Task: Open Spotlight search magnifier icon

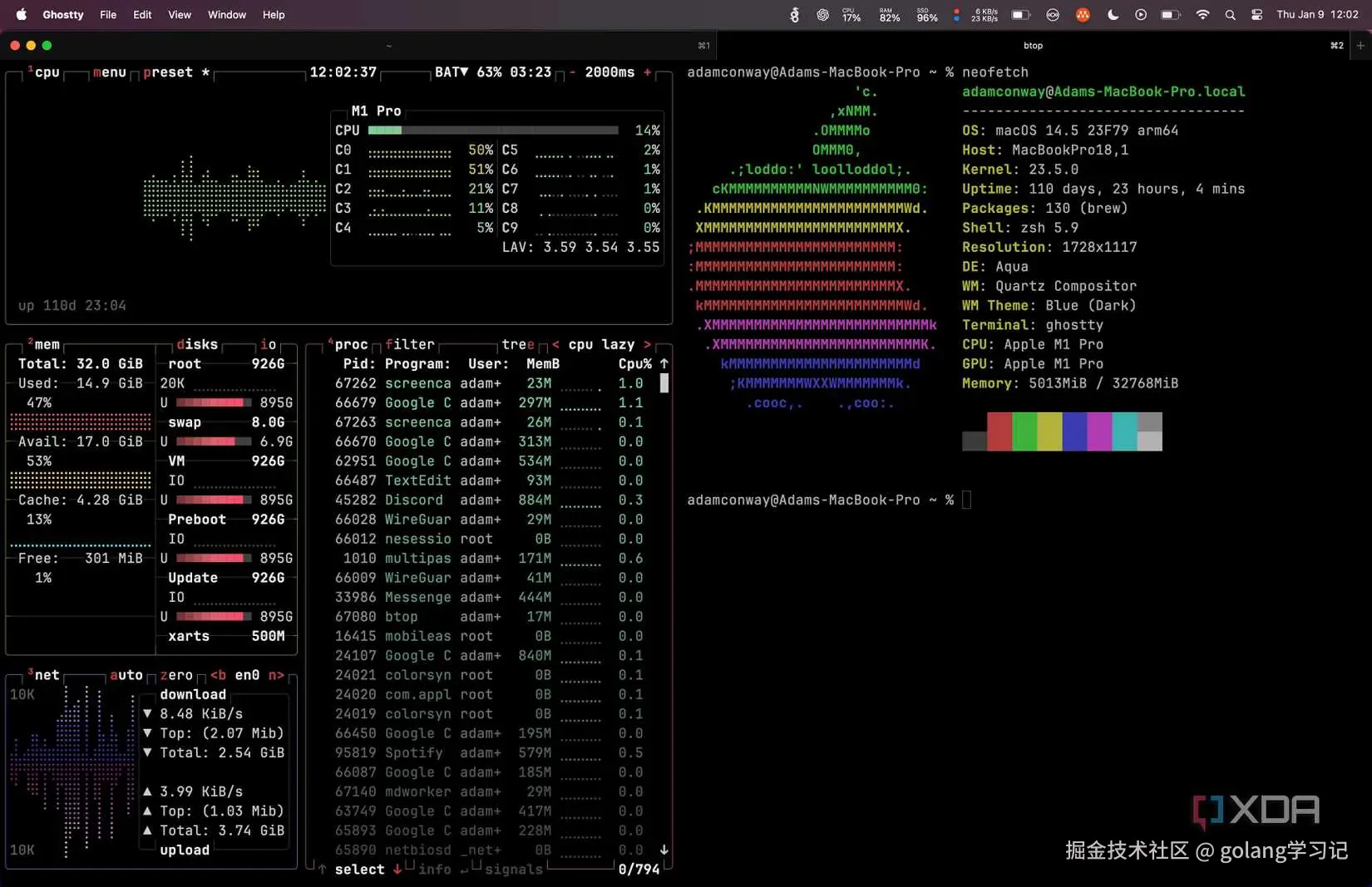Action: [1230, 14]
